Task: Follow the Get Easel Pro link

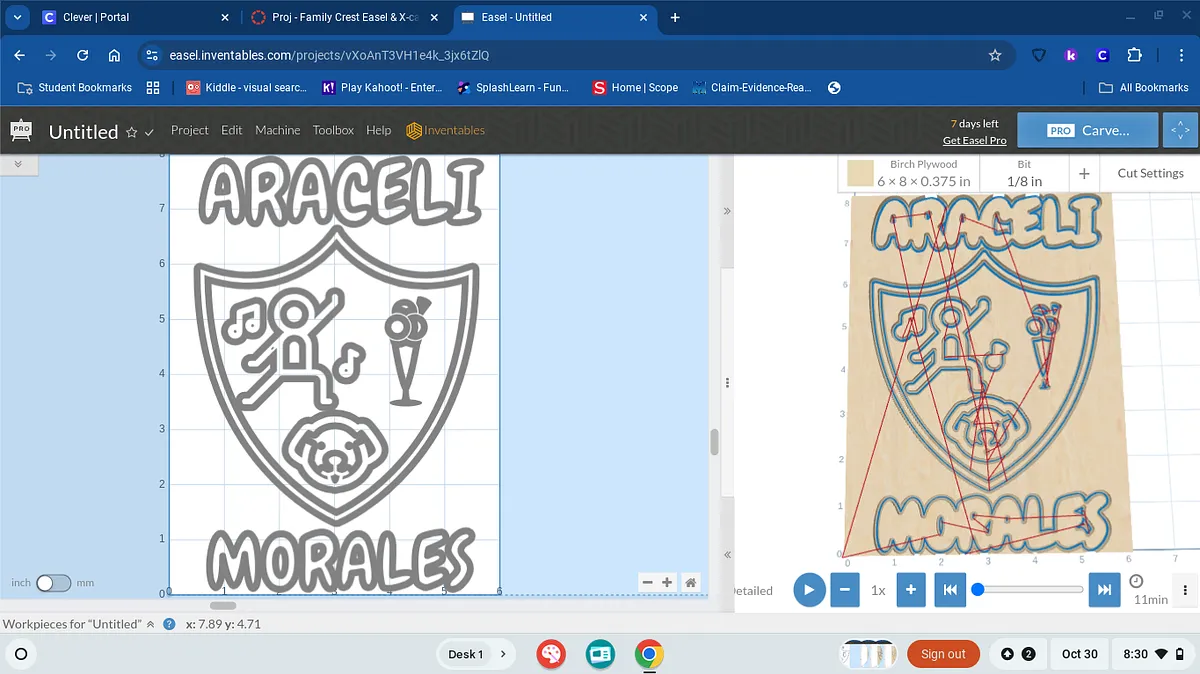Action: pyautogui.click(x=974, y=141)
